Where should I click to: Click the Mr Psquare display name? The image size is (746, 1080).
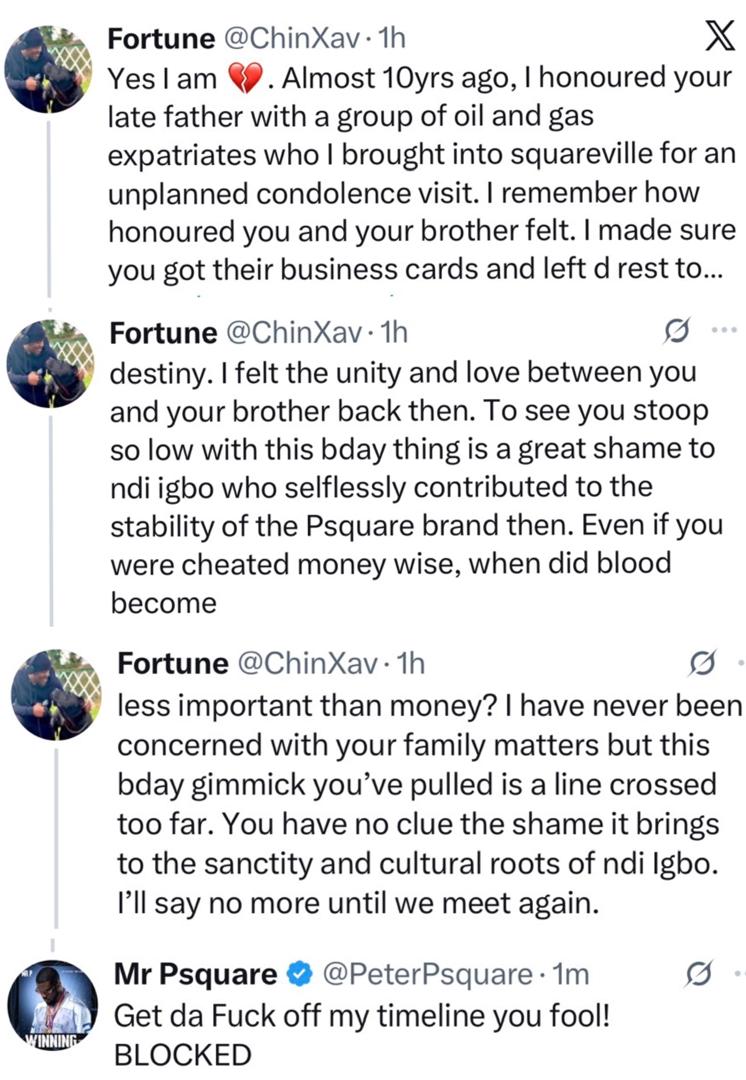pos(200,971)
